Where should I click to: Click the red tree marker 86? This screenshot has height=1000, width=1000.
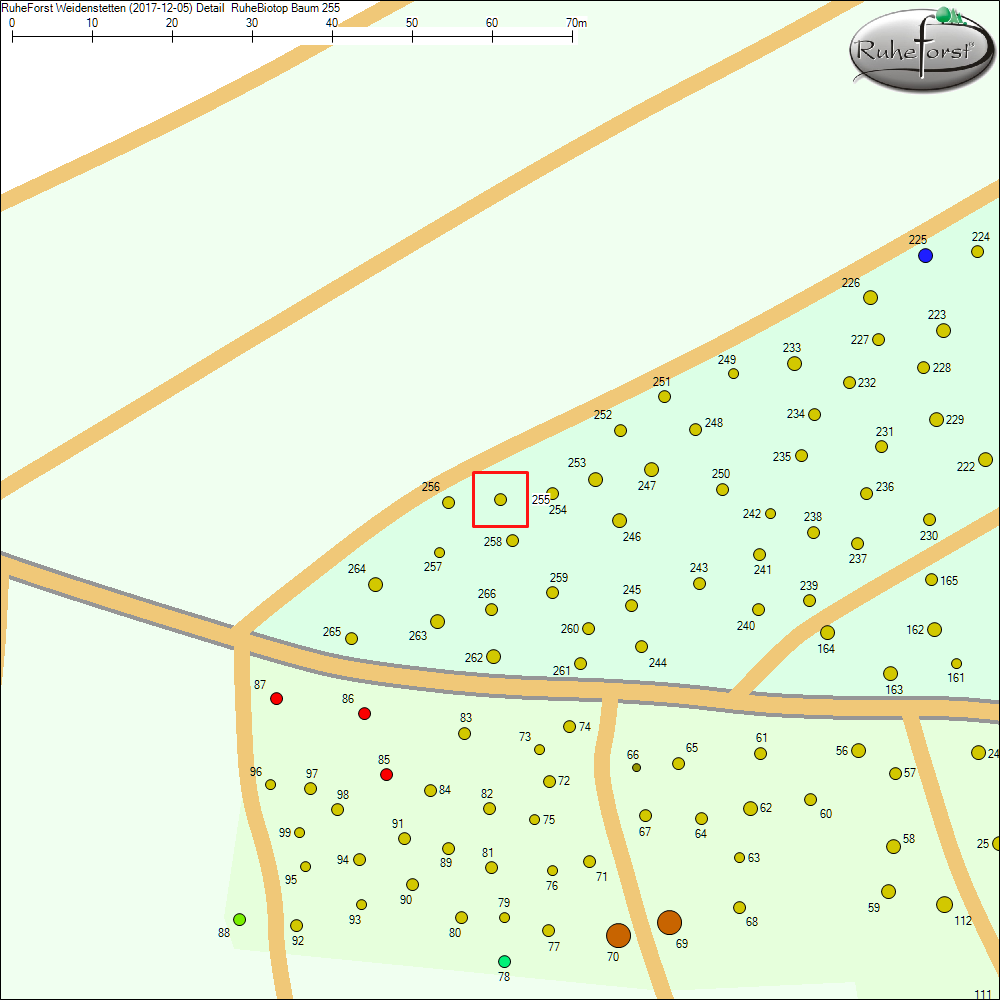click(365, 713)
